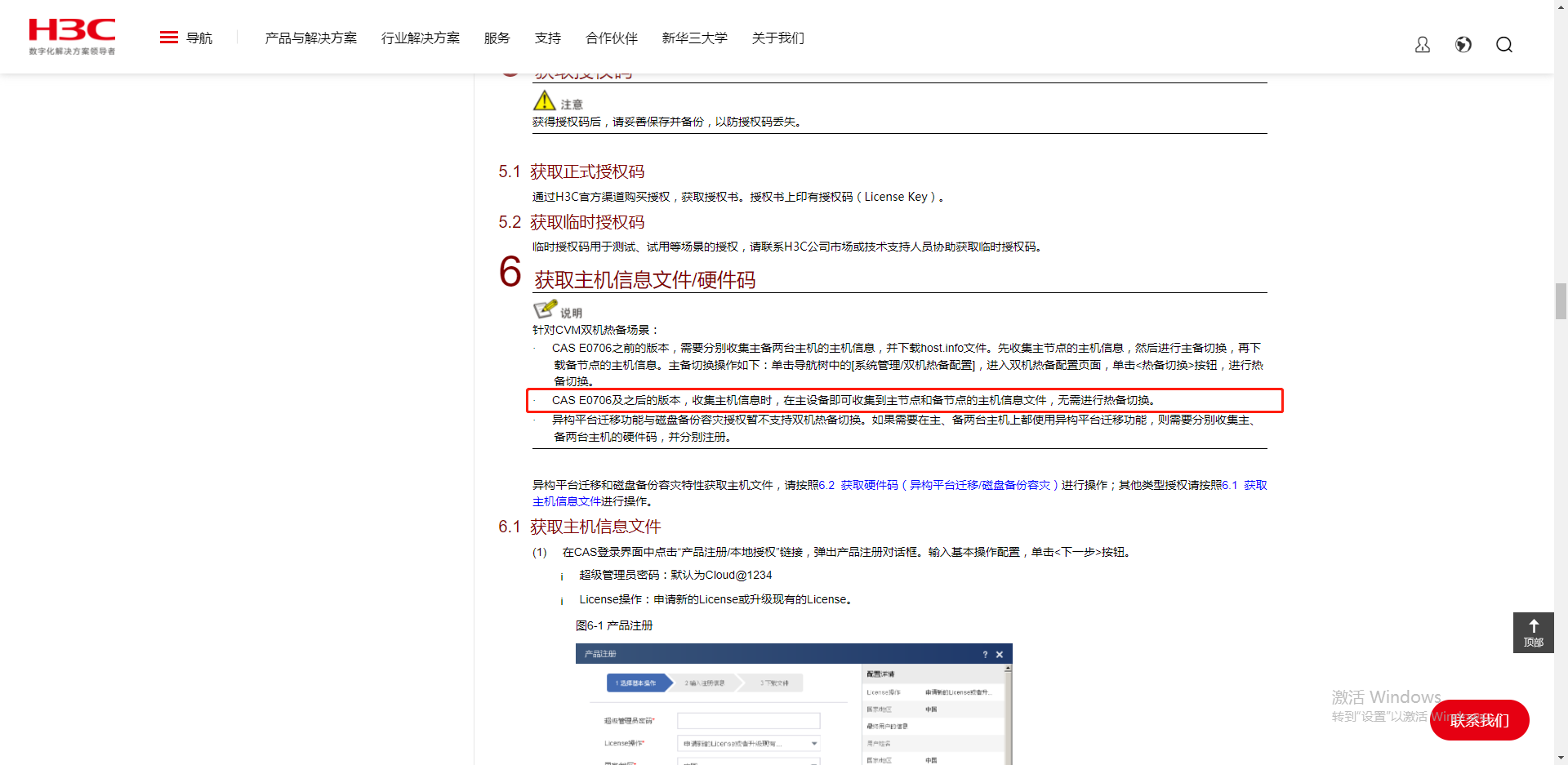Click the page's vertical scrollbar thumb
1568x765 pixels.
(x=1561, y=301)
